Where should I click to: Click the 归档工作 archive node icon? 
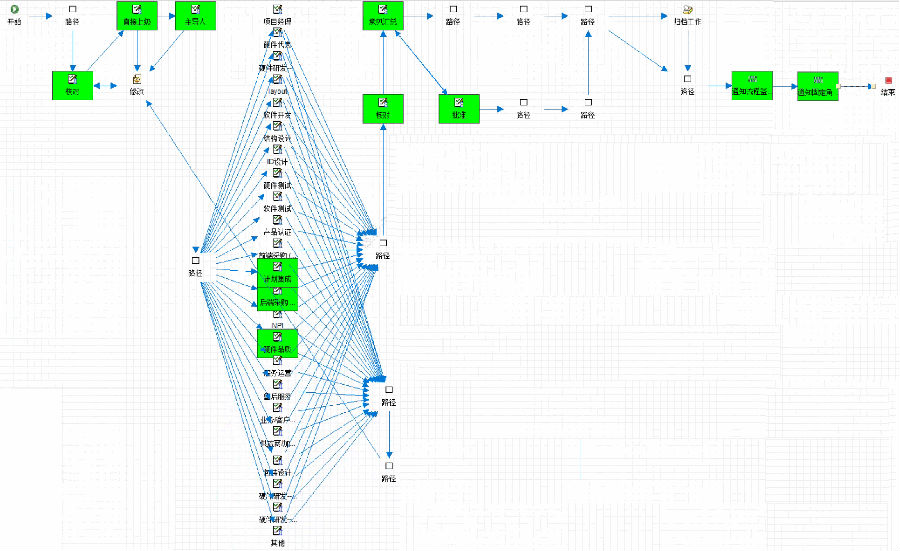pyautogui.click(x=687, y=10)
